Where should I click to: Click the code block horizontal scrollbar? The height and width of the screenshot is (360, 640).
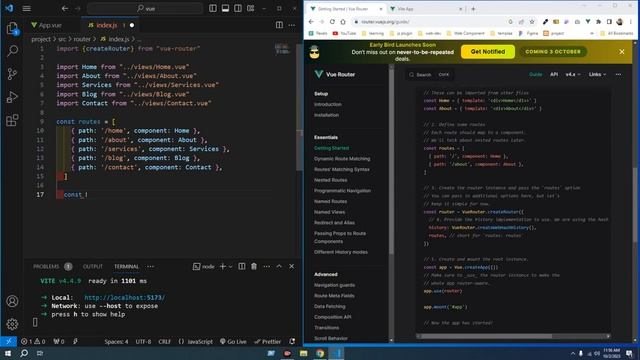[487, 336]
